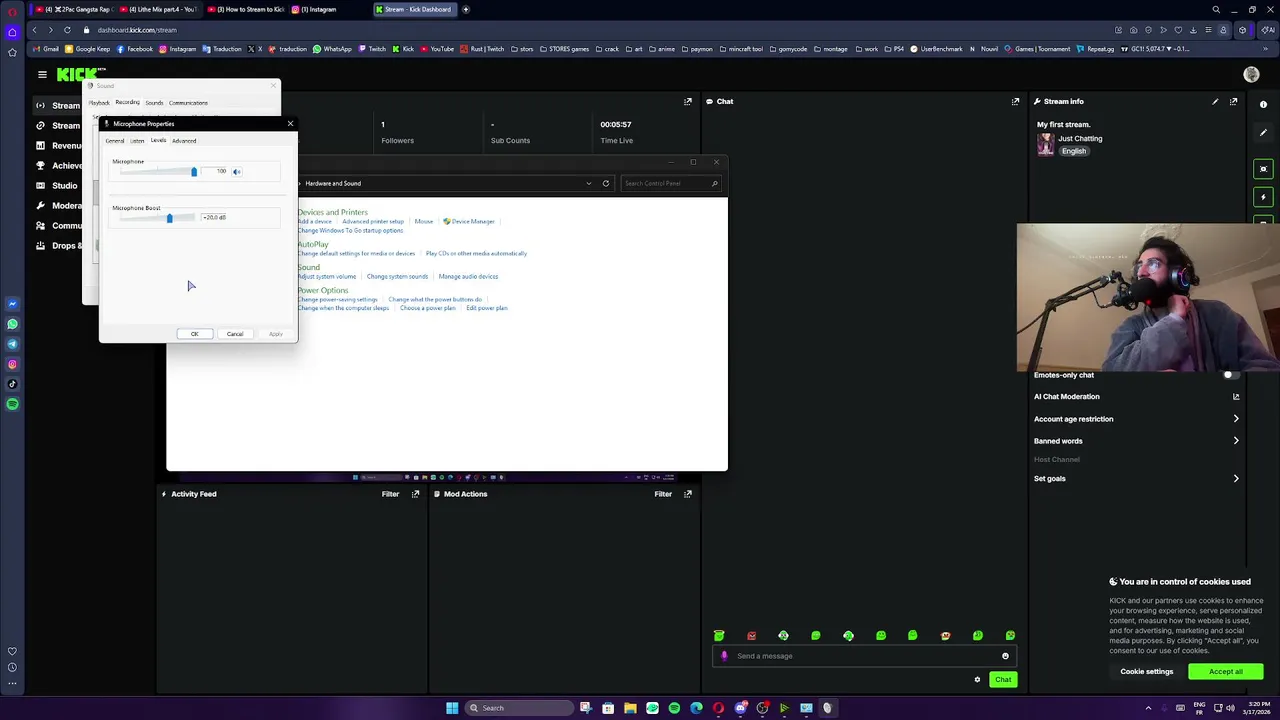Open the Twitch bookmark

[372, 49]
